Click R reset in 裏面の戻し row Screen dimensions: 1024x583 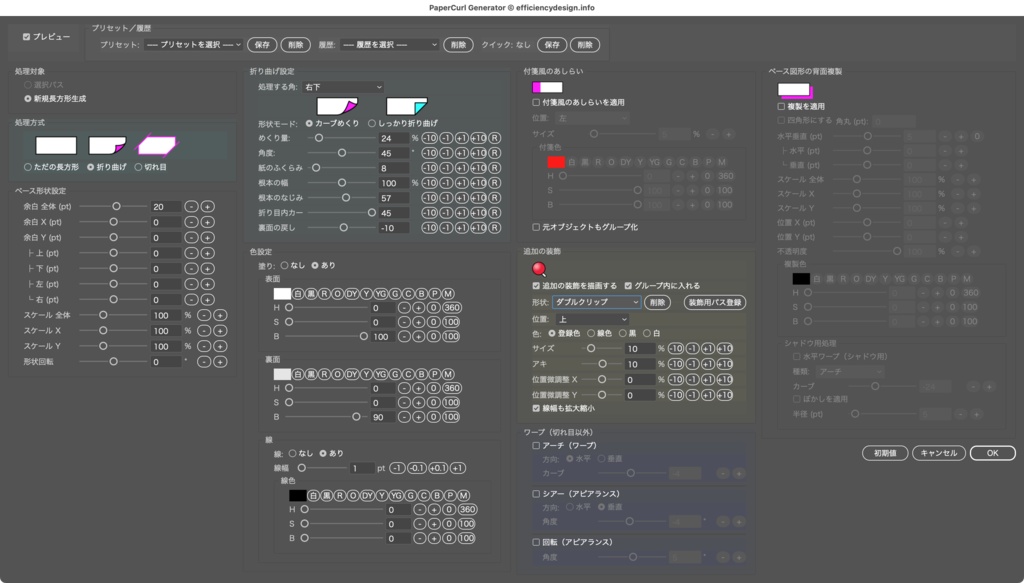point(494,228)
